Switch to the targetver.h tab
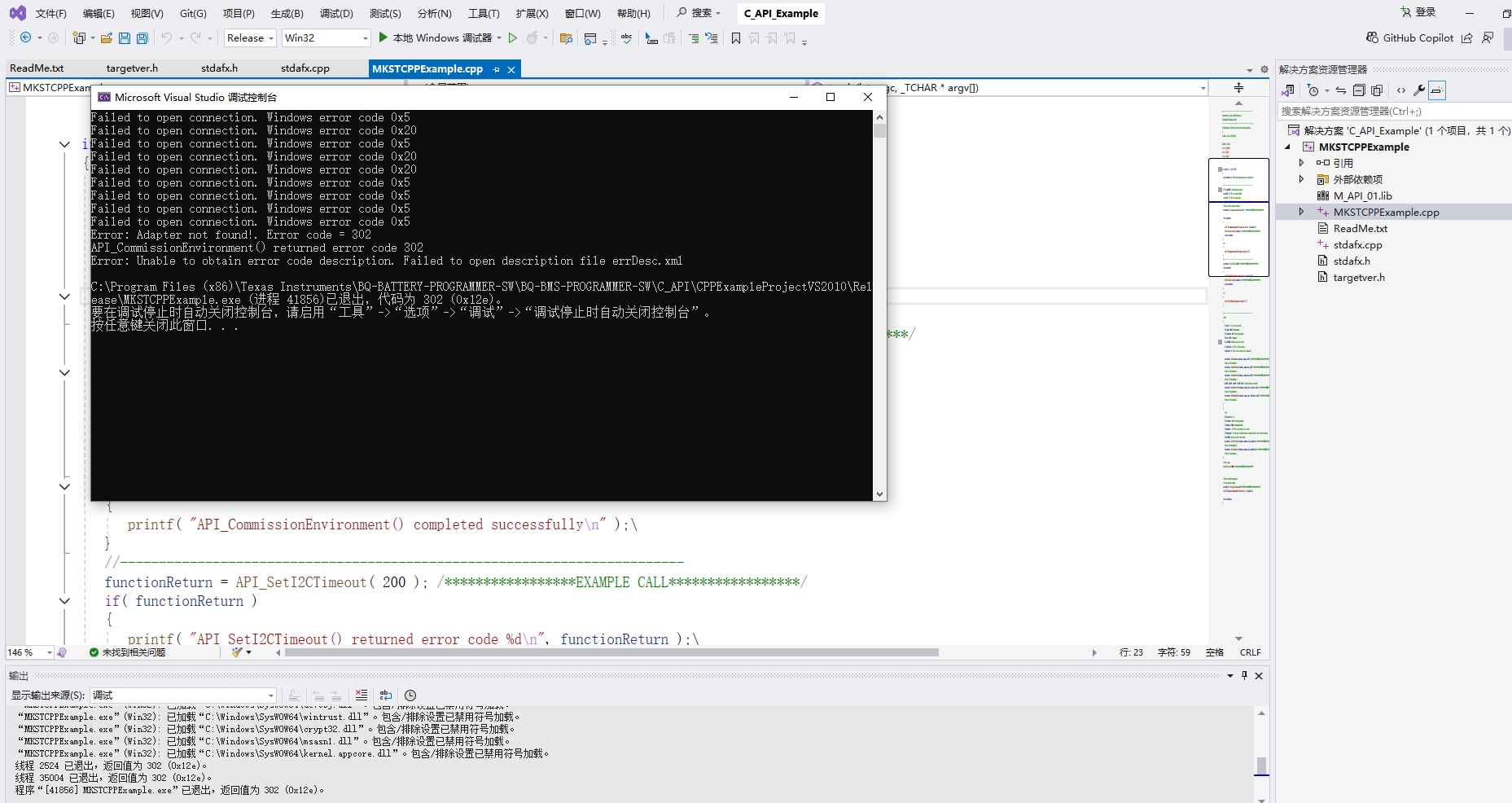This screenshot has height=803, width=1512. point(132,68)
